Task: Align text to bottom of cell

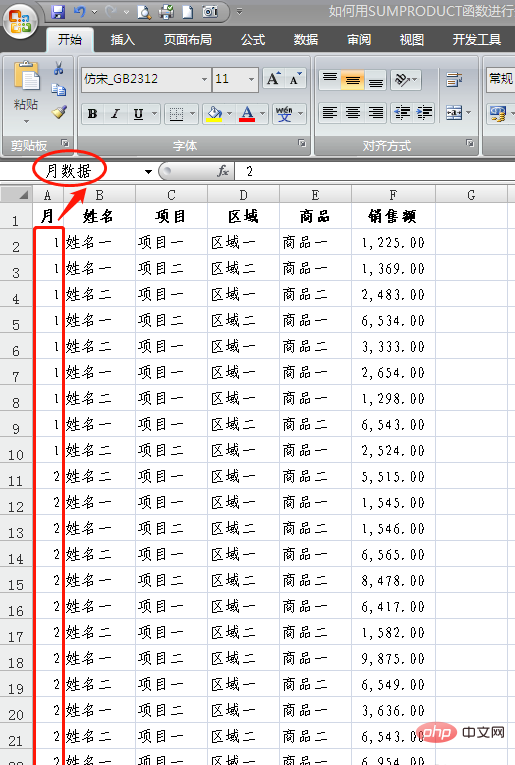Action: pos(375,80)
